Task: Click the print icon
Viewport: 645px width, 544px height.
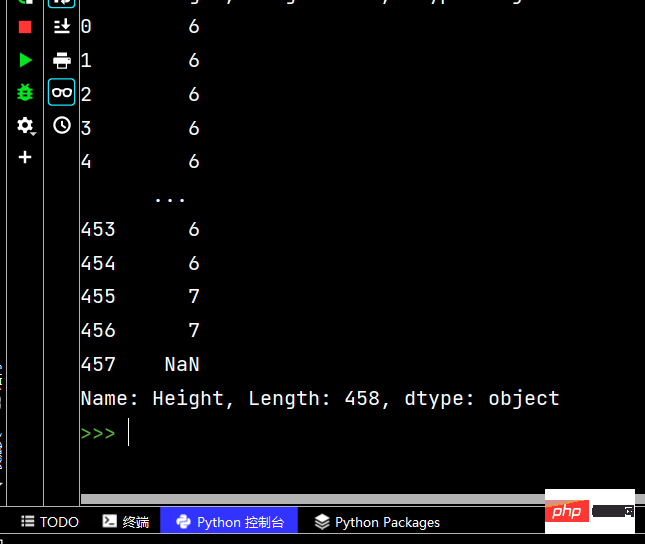Action: (x=62, y=60)
